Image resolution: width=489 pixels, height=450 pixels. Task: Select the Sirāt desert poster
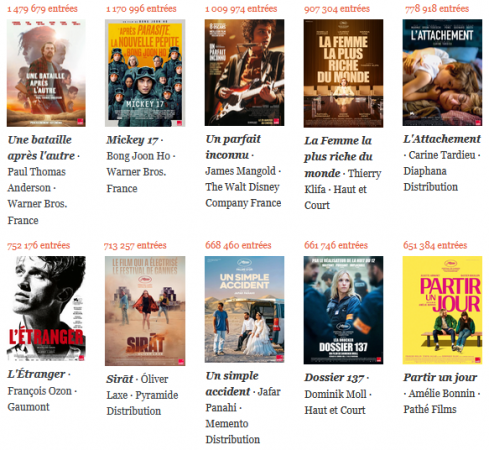(145, 311)
